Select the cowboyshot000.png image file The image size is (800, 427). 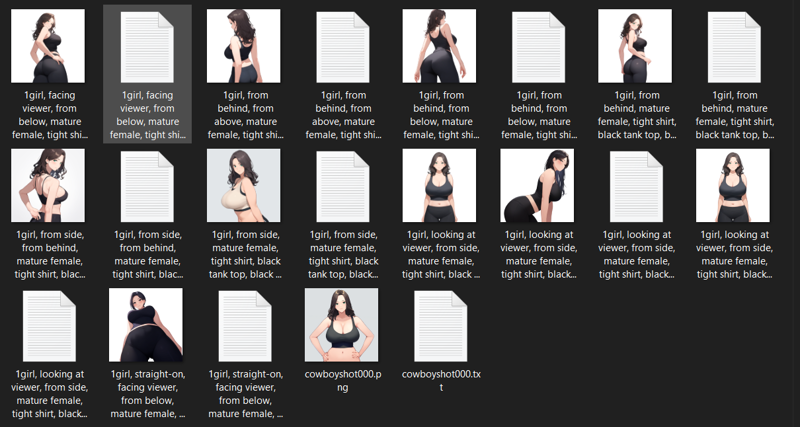(342, 325)
